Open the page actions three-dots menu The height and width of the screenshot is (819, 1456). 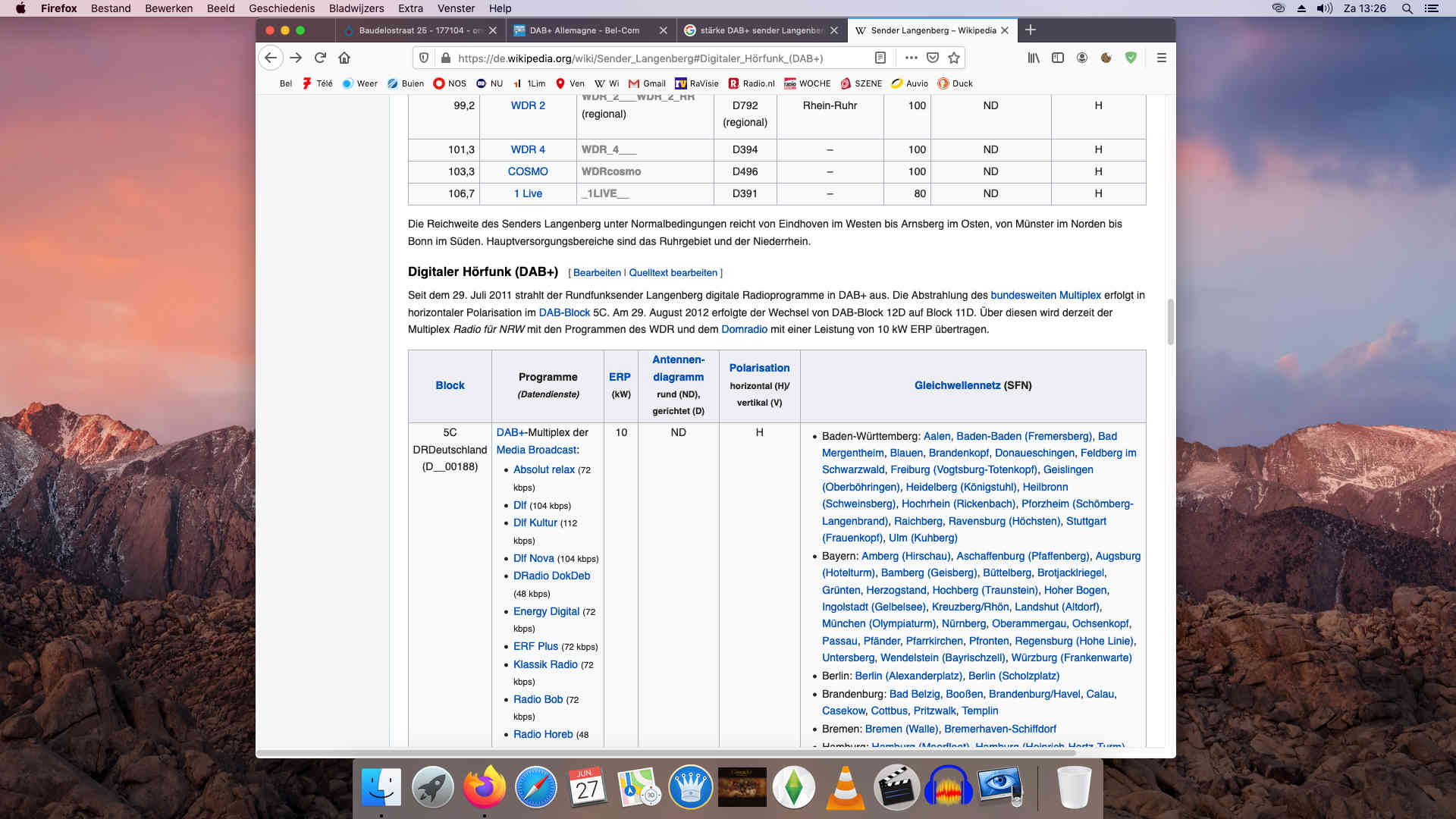pos(912,58)
